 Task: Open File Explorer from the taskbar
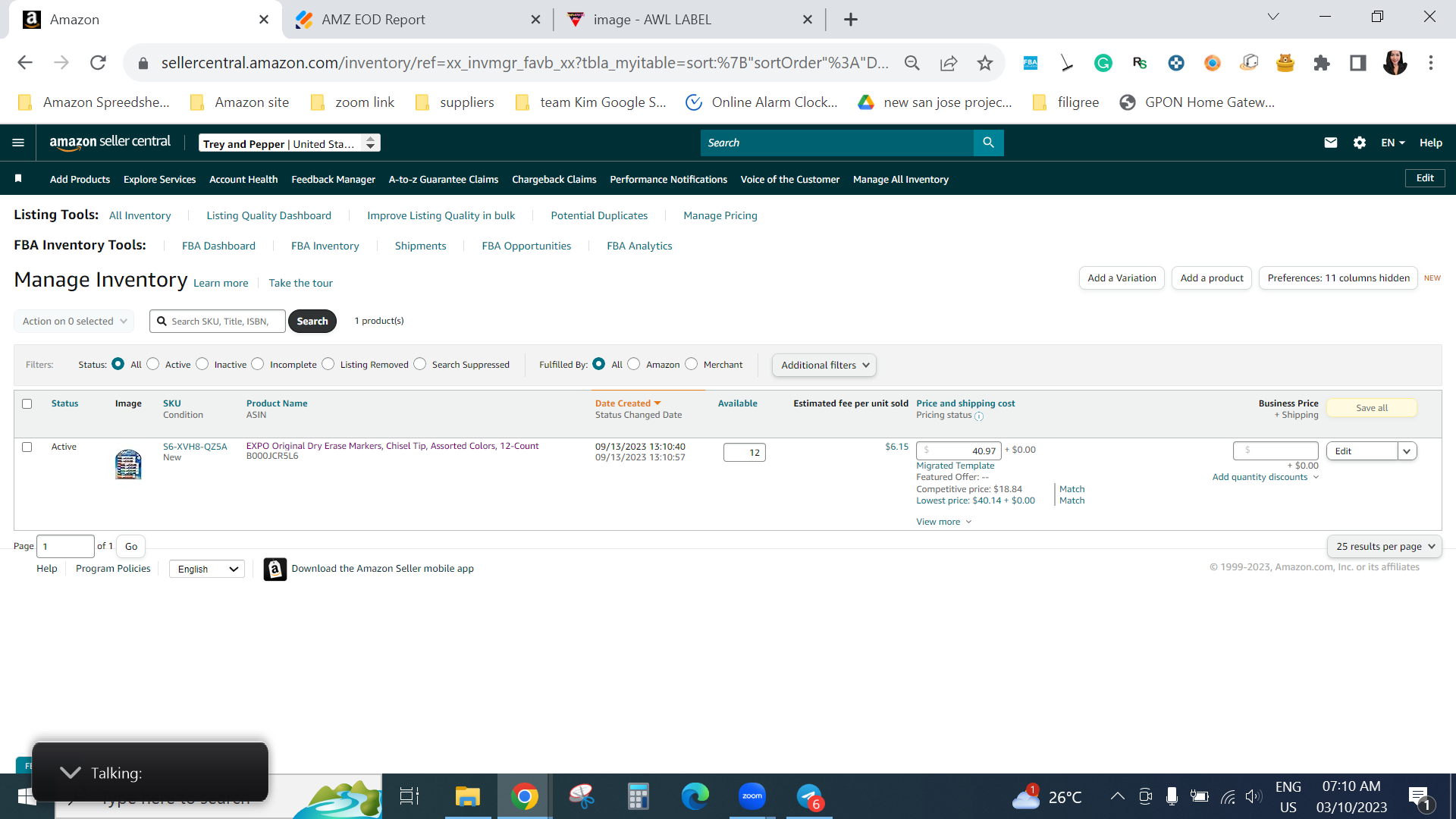tap(468, 796)
